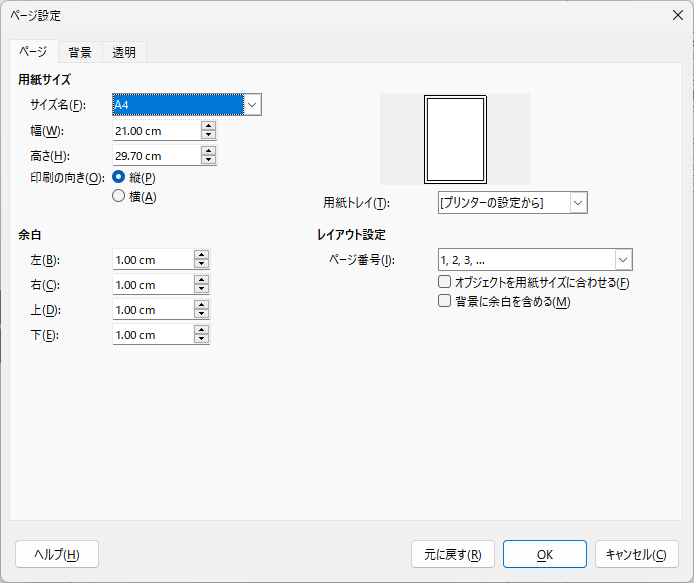Enable オブジェクトを用紙サイズに合わせる checkbox
Screen dimensions: 694x583
(x=445, y=283)
